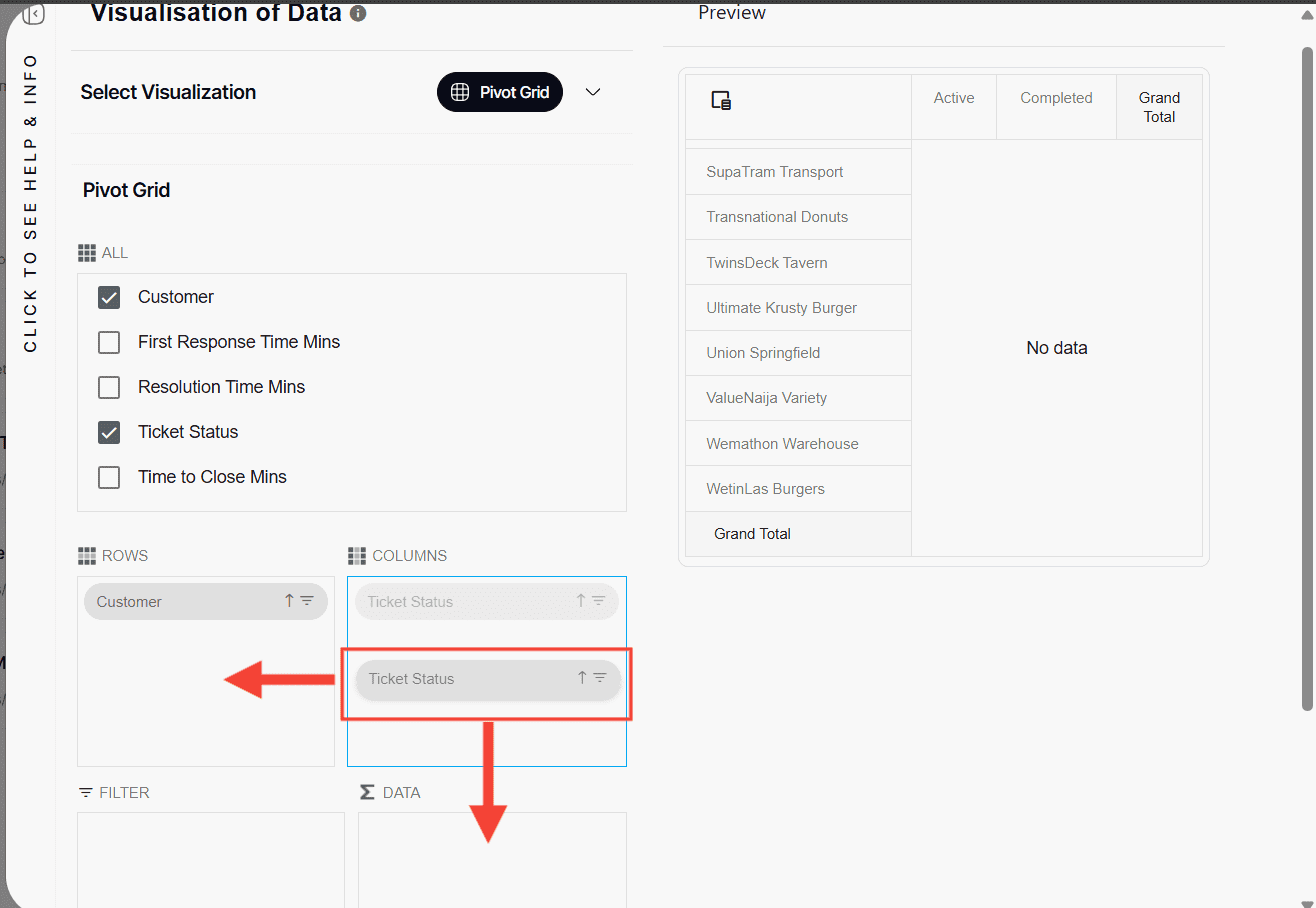This screenshot has width=1316, height=908.
Task: Select WetinLas Burgers row
Action: pyautogui.click(x=798, y=489)
